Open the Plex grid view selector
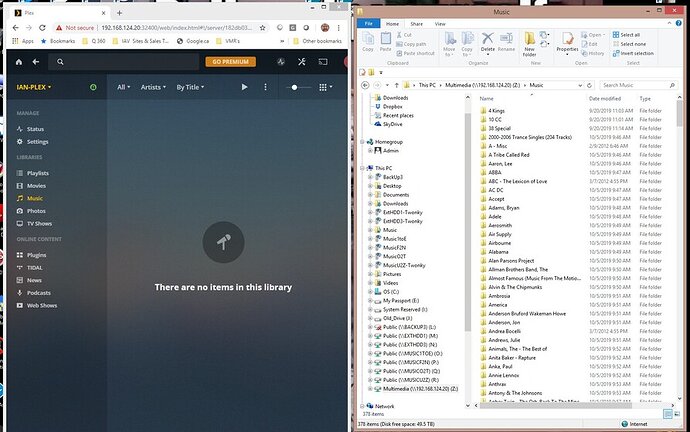 (x=325, y=87)
